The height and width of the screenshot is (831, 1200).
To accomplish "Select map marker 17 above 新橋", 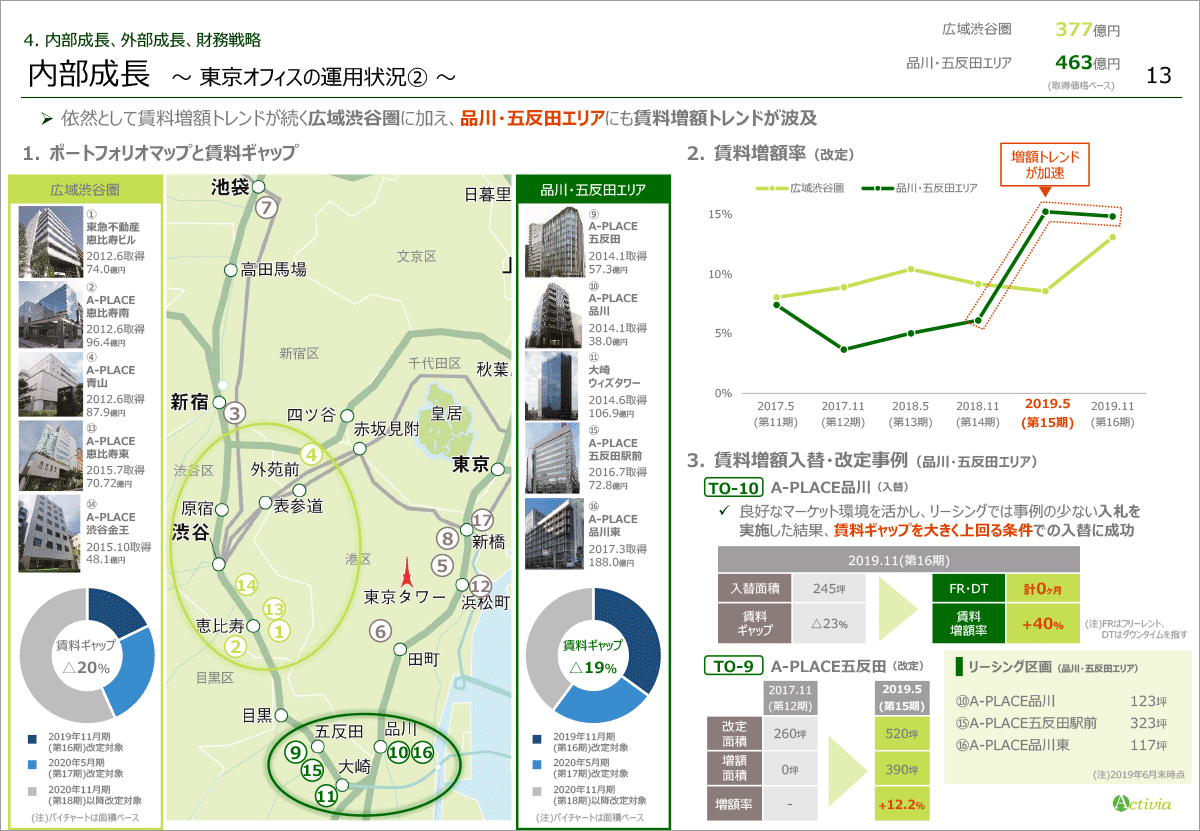I will [482, 520].
